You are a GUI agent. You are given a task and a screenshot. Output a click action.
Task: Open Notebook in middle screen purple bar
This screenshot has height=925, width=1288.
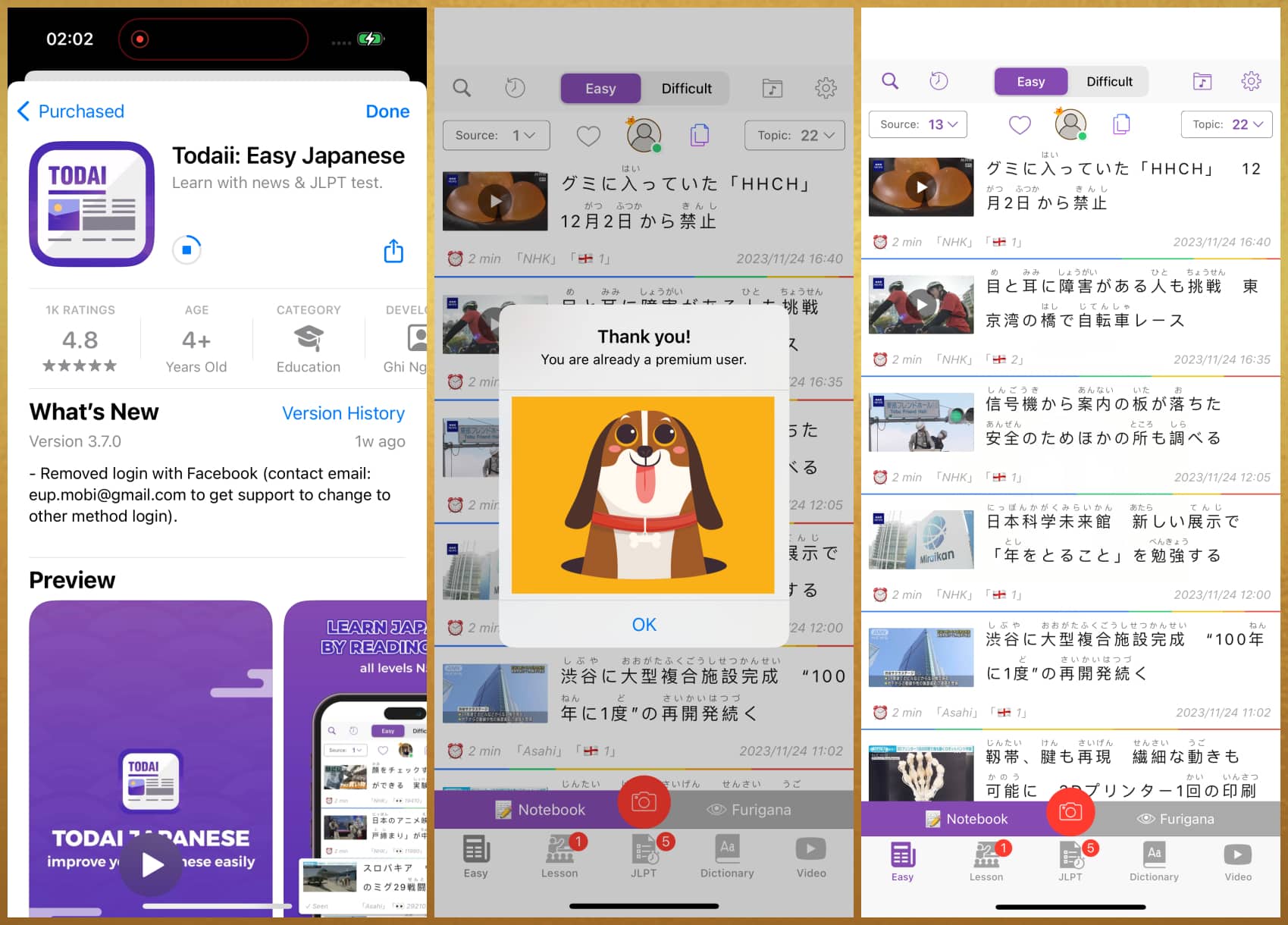click(541, 810)
